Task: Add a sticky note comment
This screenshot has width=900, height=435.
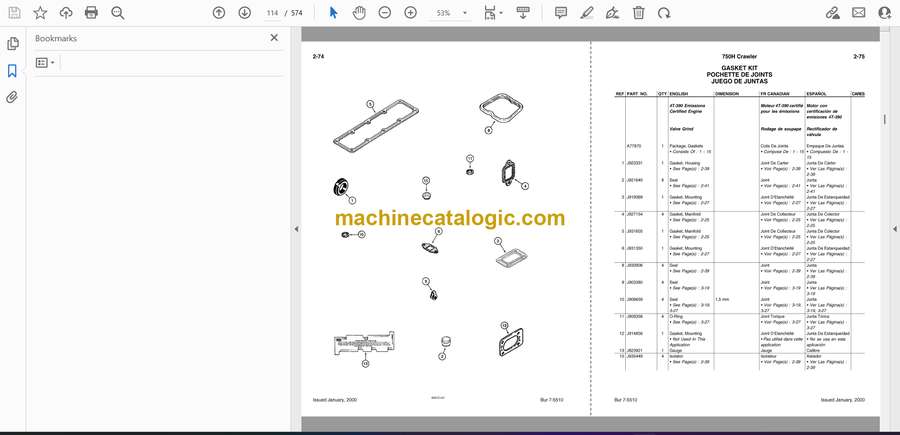Action: 561,13
